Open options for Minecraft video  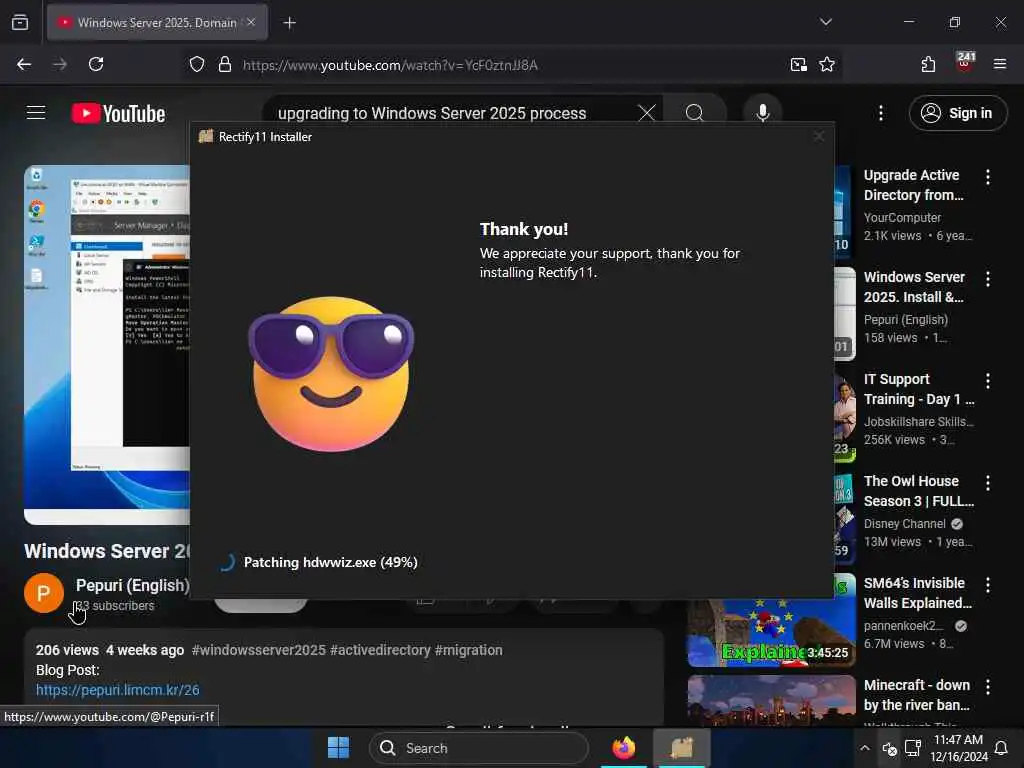[x=987, y=687]
